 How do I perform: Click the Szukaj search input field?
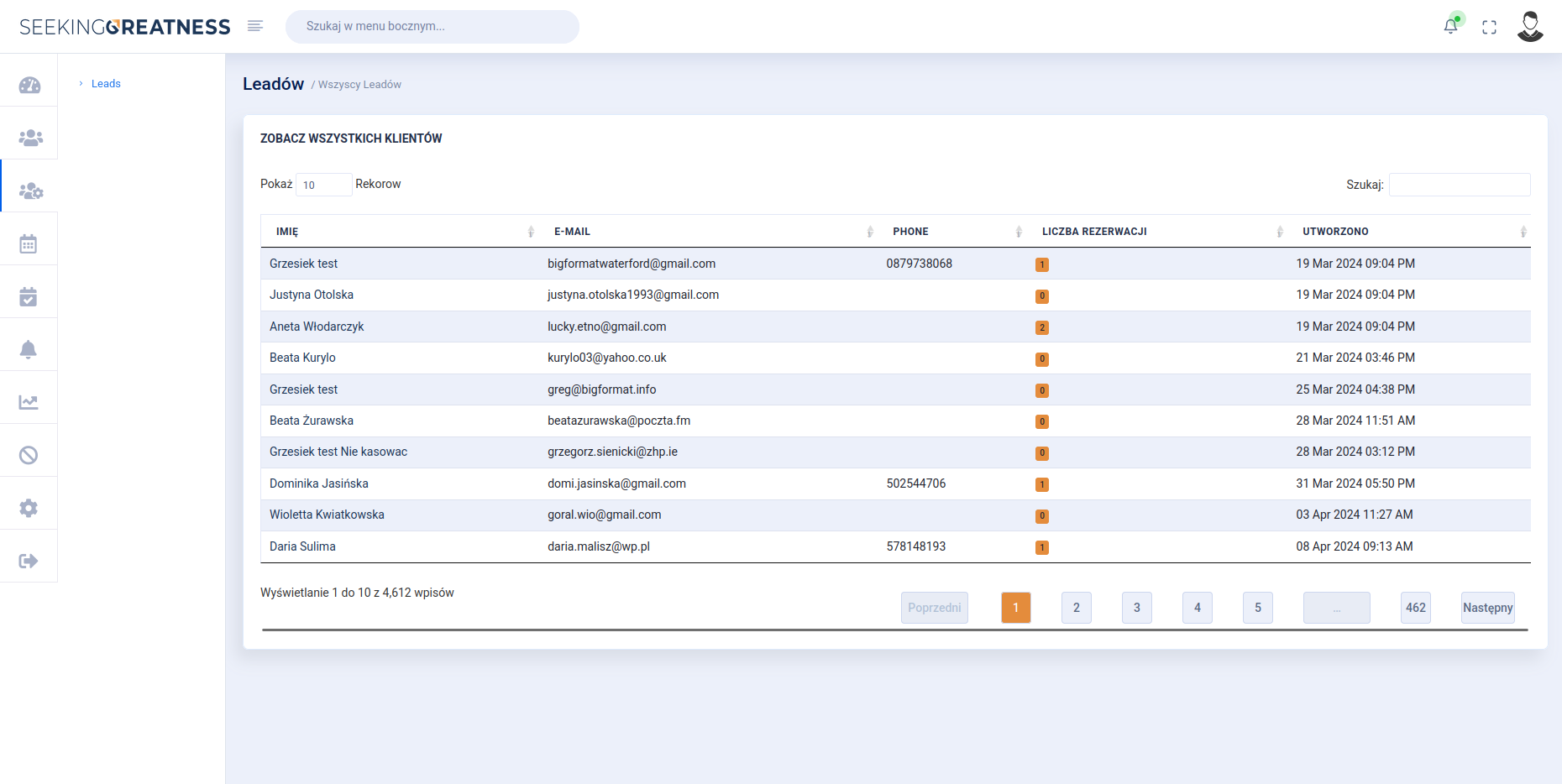[x=1460, y=184]
